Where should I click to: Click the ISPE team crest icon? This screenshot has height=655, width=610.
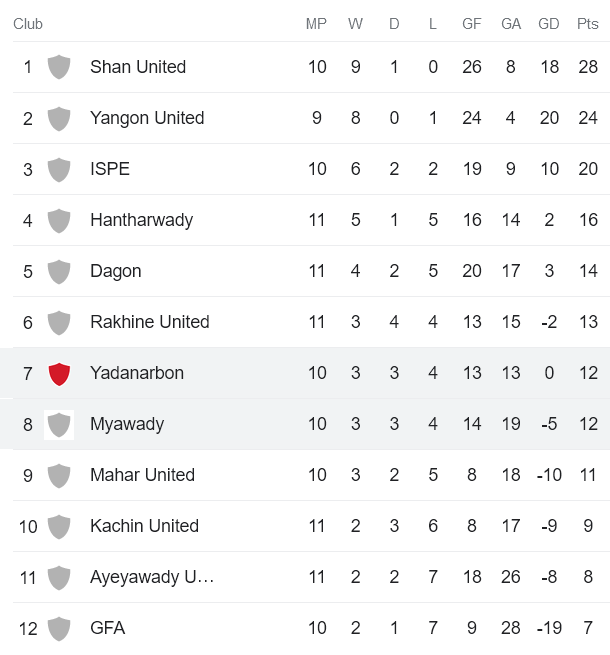click(59, 169)
